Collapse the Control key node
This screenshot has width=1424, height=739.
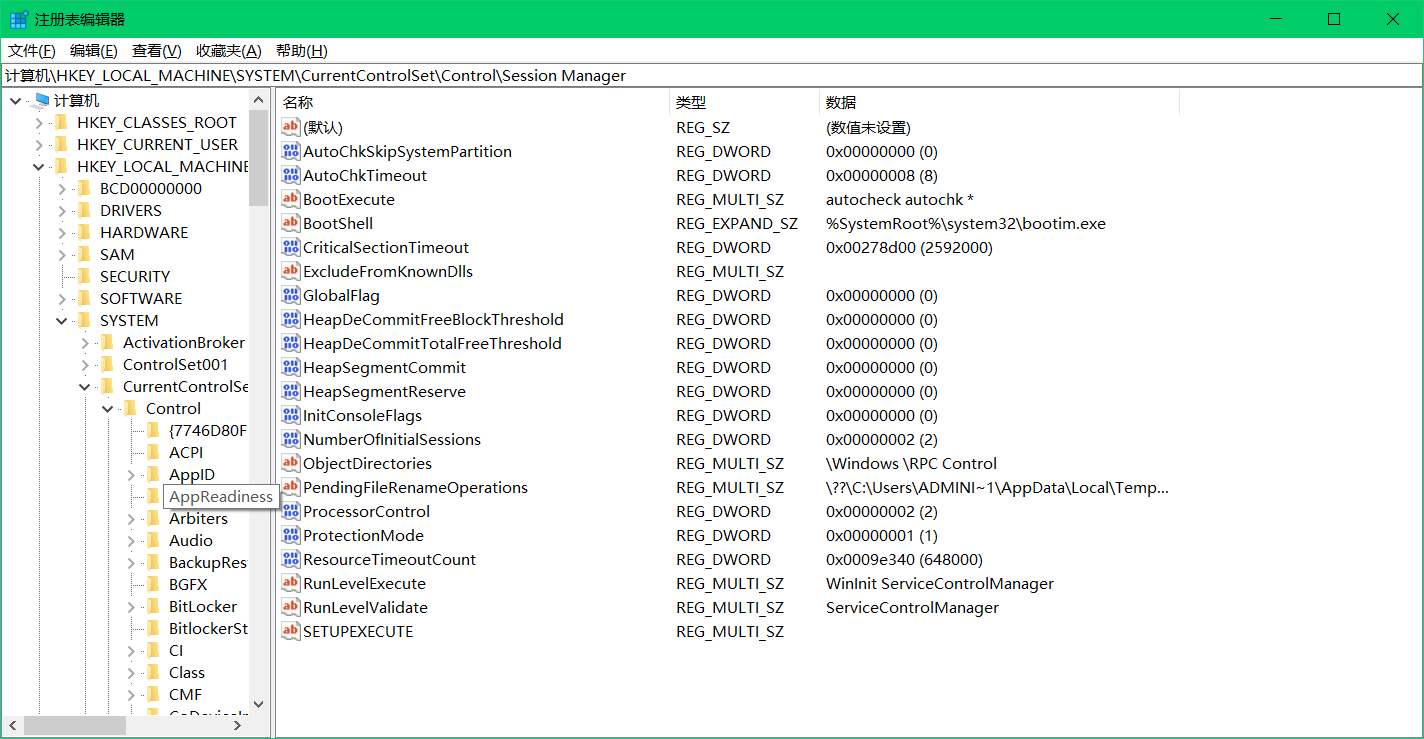[107, 409]
